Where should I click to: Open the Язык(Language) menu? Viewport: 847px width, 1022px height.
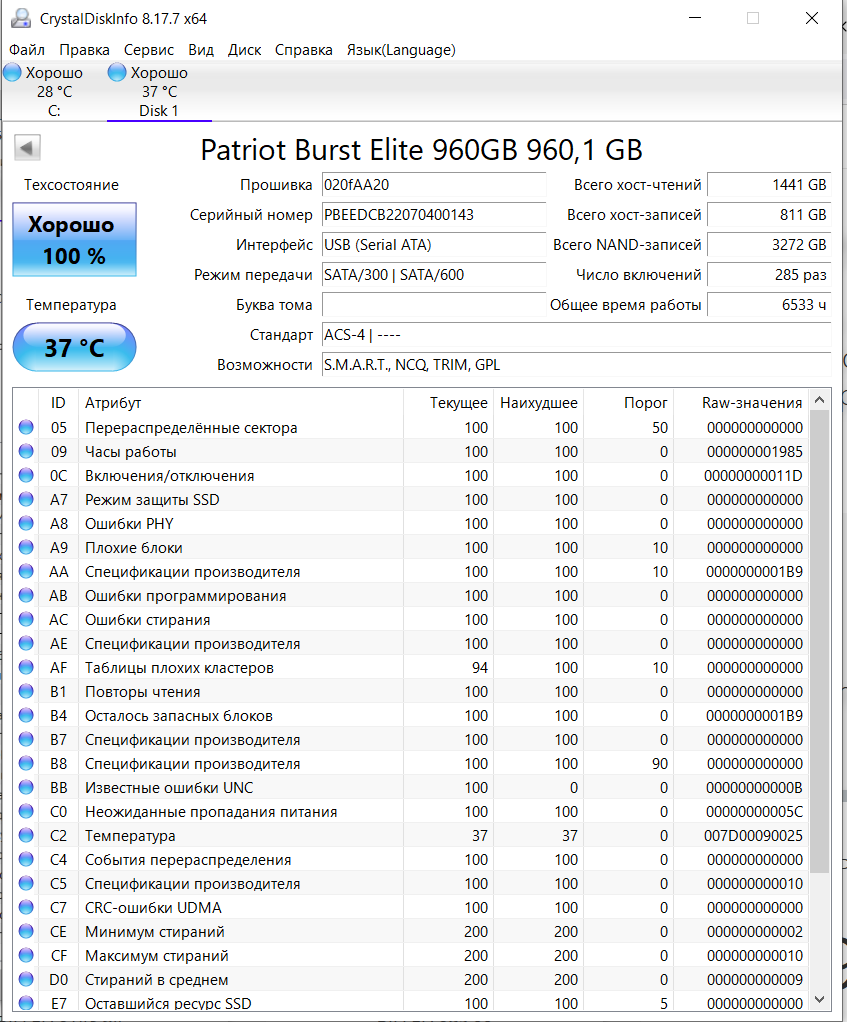tap(401, 50)
